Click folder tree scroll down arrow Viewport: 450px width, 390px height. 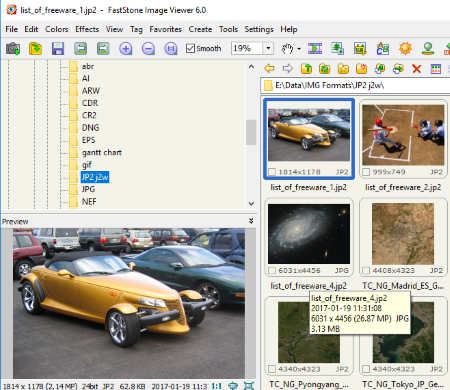pyautogui.click(x=251, y=203)
